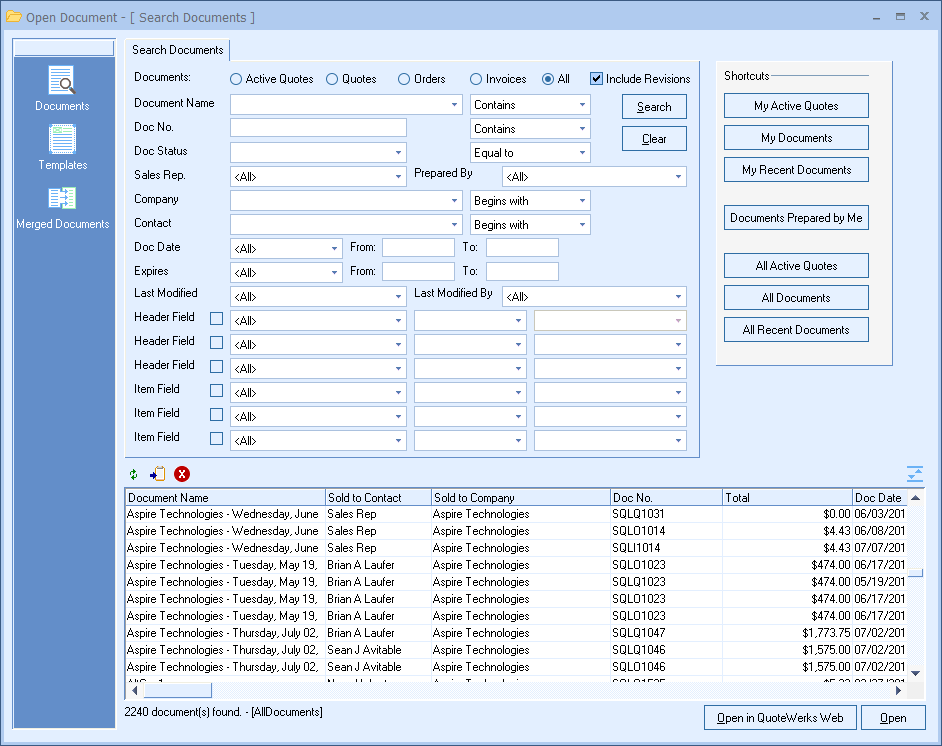Expand the Prepared By dropdown

pos(678,177)
